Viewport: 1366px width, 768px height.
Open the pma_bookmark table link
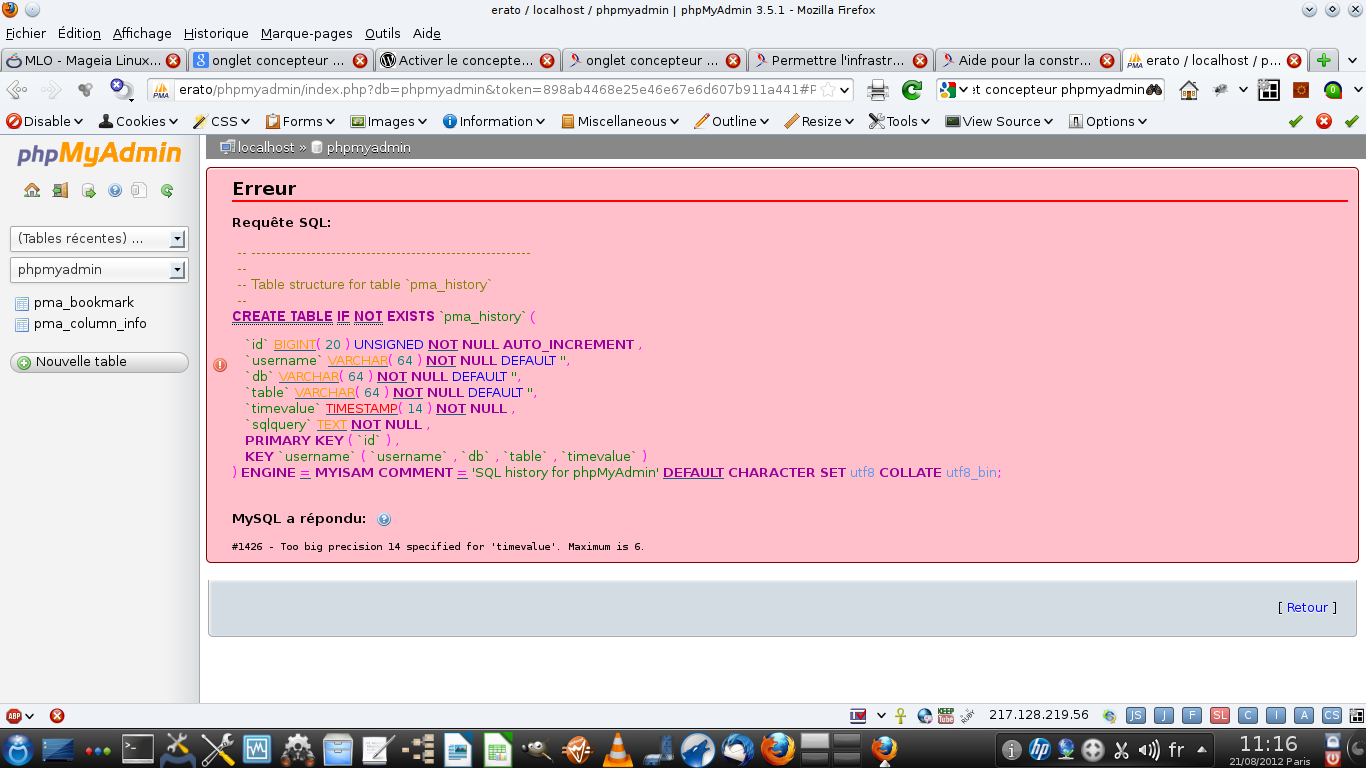84,302
